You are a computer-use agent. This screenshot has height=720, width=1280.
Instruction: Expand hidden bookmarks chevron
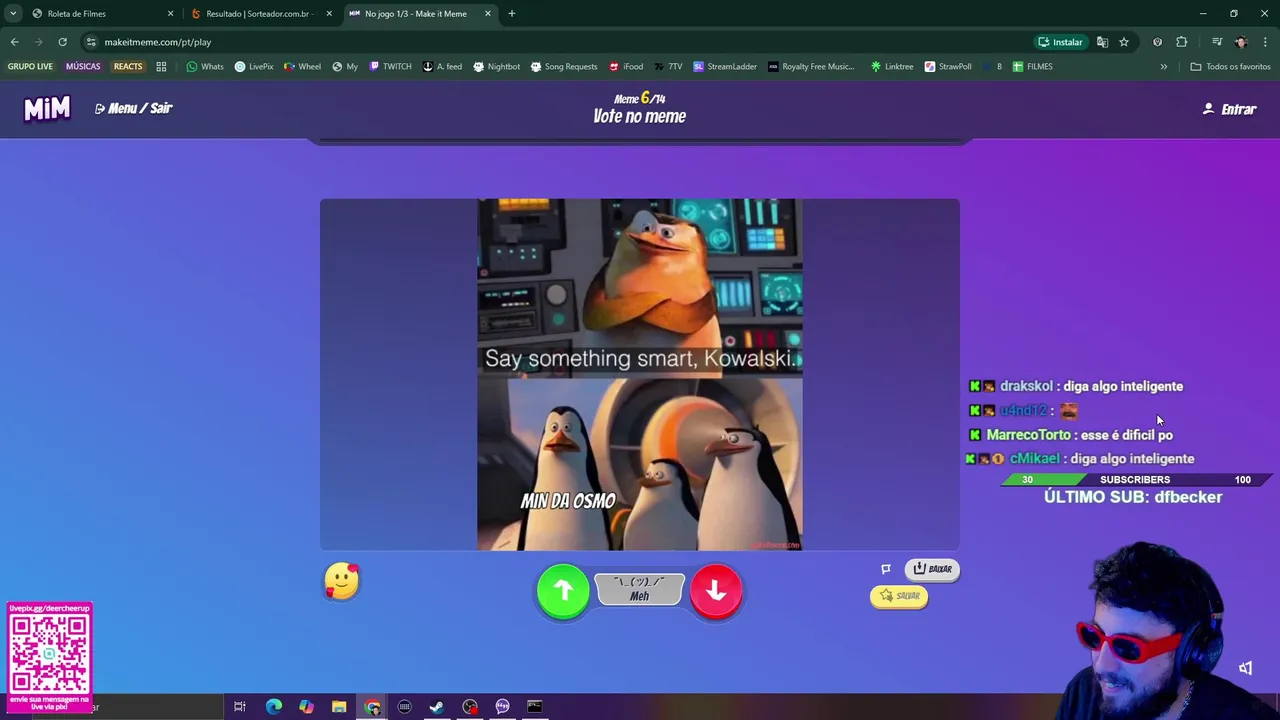coord(1163,67)
